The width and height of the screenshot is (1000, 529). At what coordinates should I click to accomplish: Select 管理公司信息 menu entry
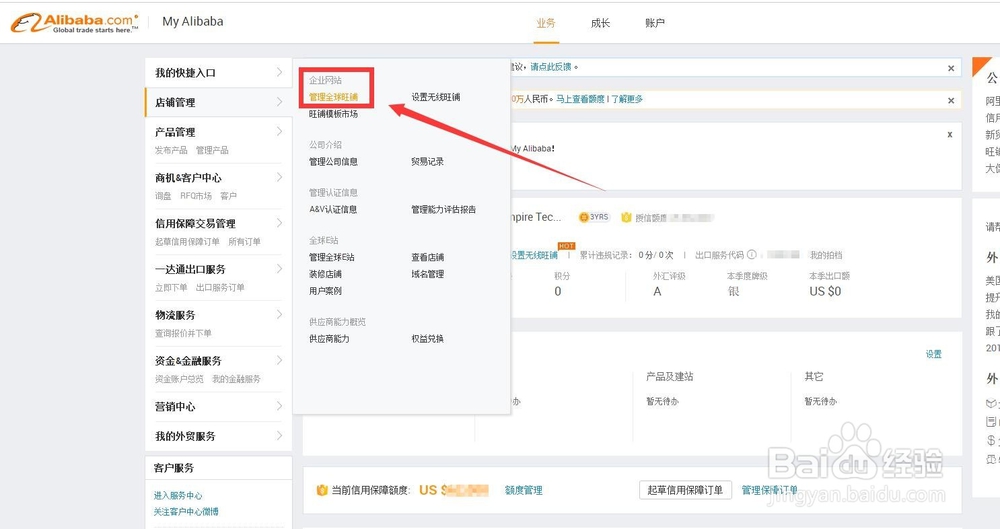[334, 161]
